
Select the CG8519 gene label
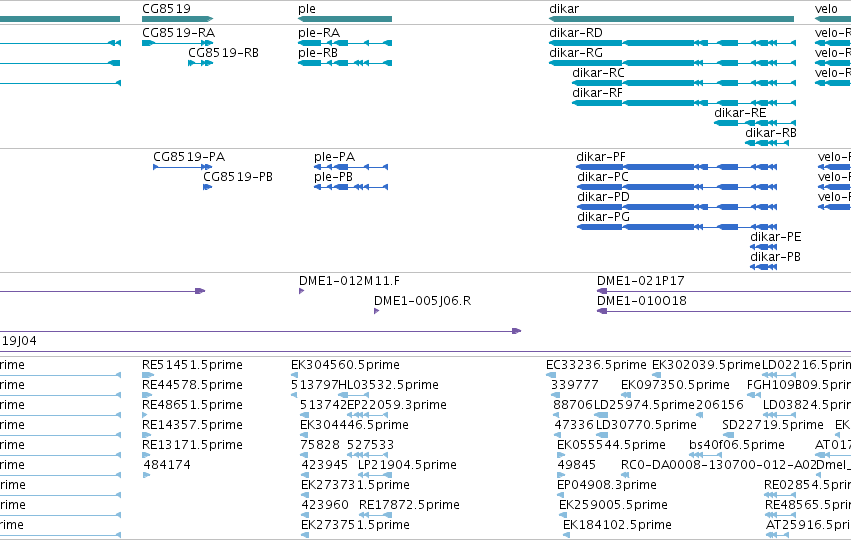(166, 9)
